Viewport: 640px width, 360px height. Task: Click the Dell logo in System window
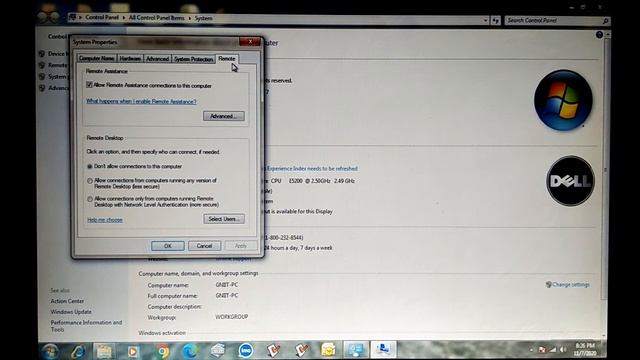[570, 181]
